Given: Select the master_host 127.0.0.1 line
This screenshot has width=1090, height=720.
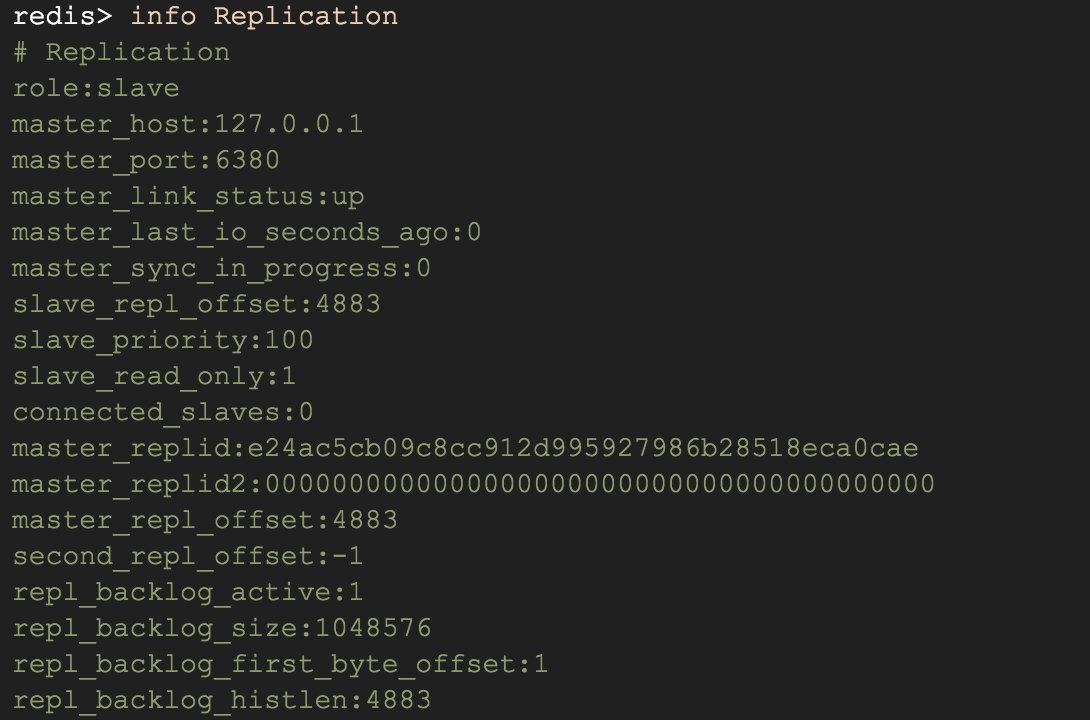Looking at the screenshot, I should click(x=188, y=124).
